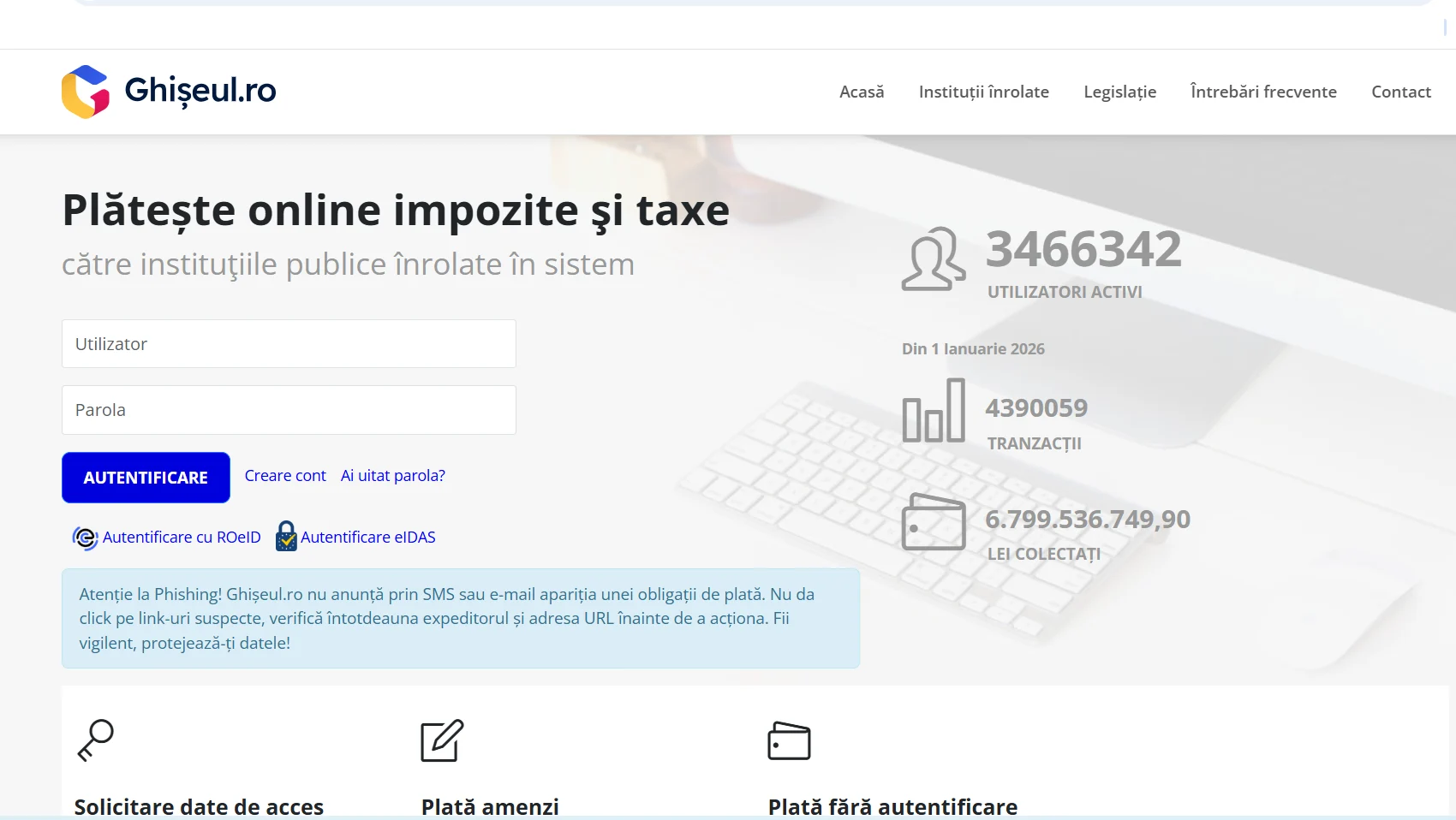This screenshot has height=820, width=1456.
Task: Click the Ghișeul.ro site title
Action: 200,91
